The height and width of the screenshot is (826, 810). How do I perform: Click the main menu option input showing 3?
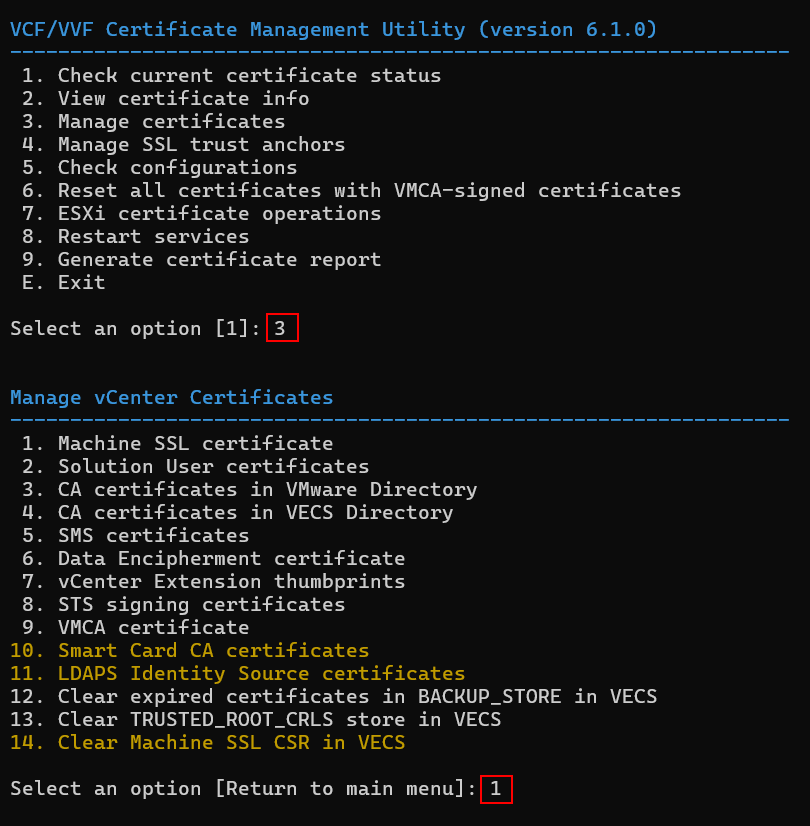click(x=282, y=328)
